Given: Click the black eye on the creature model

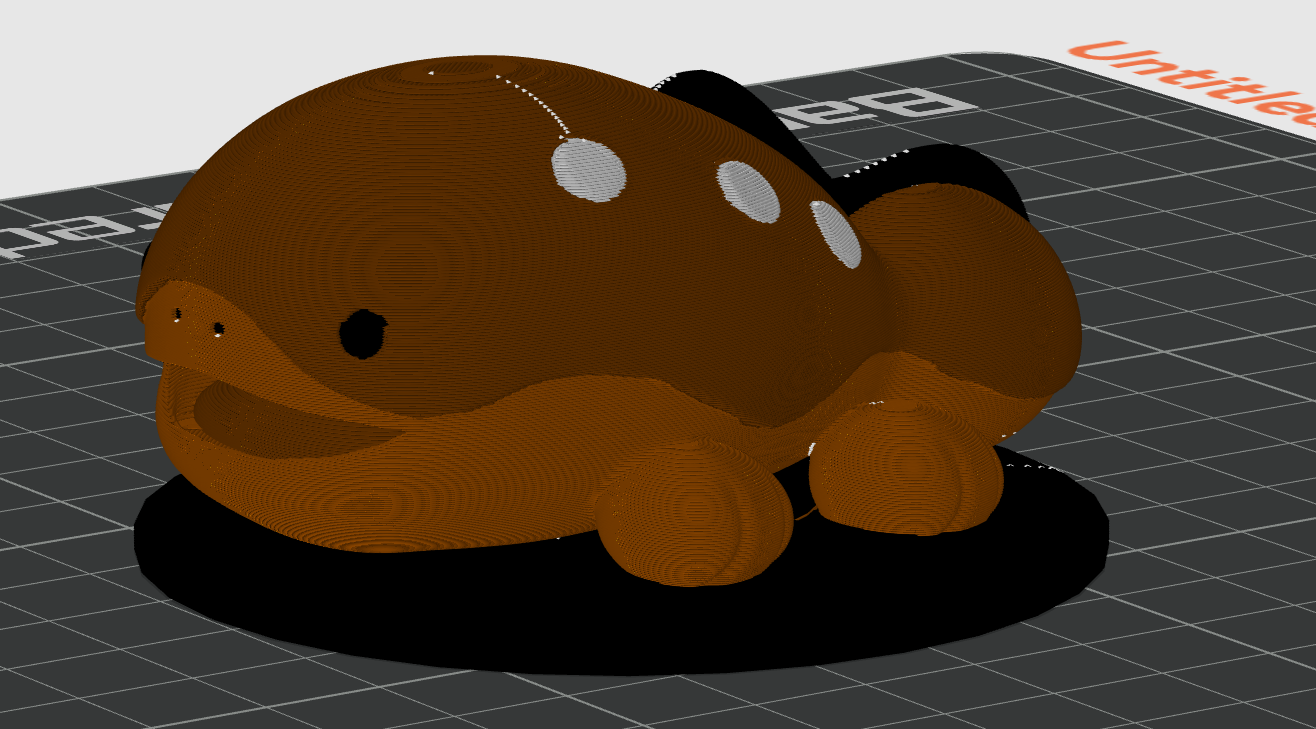Looking at the screenshot, I should pyautogui.click(x=362, y=333).
